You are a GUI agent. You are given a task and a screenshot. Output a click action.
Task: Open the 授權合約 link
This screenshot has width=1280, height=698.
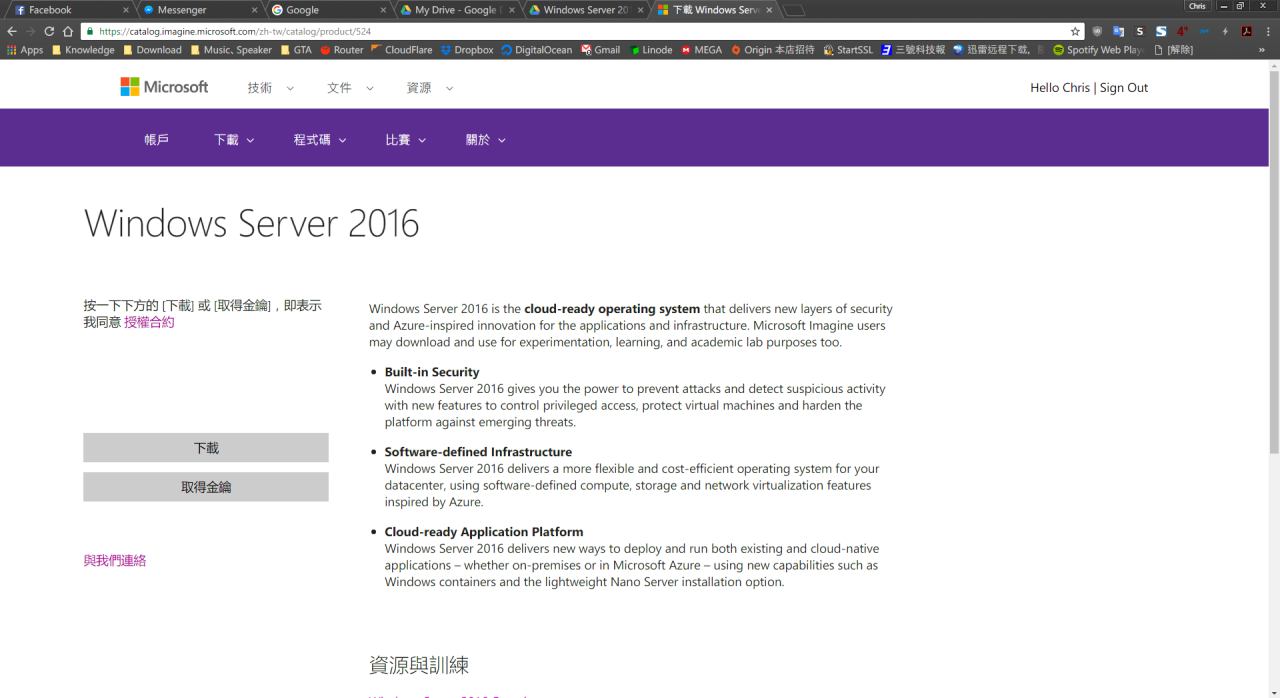[x=149, y=322]
